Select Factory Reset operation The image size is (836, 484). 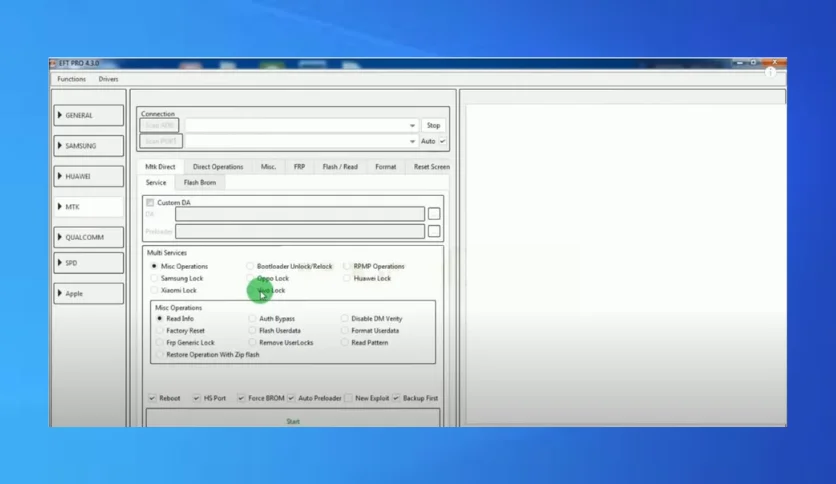tap(159, 330)
